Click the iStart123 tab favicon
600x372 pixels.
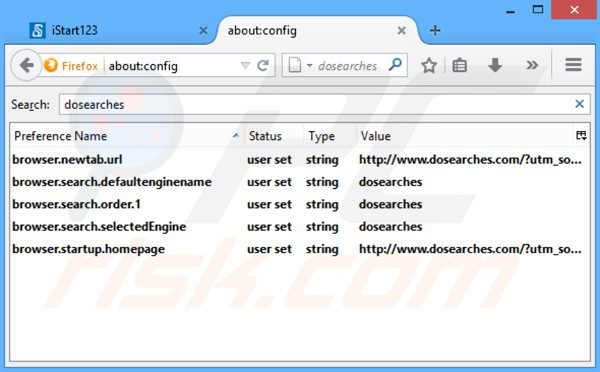click(x=38, y=30)
